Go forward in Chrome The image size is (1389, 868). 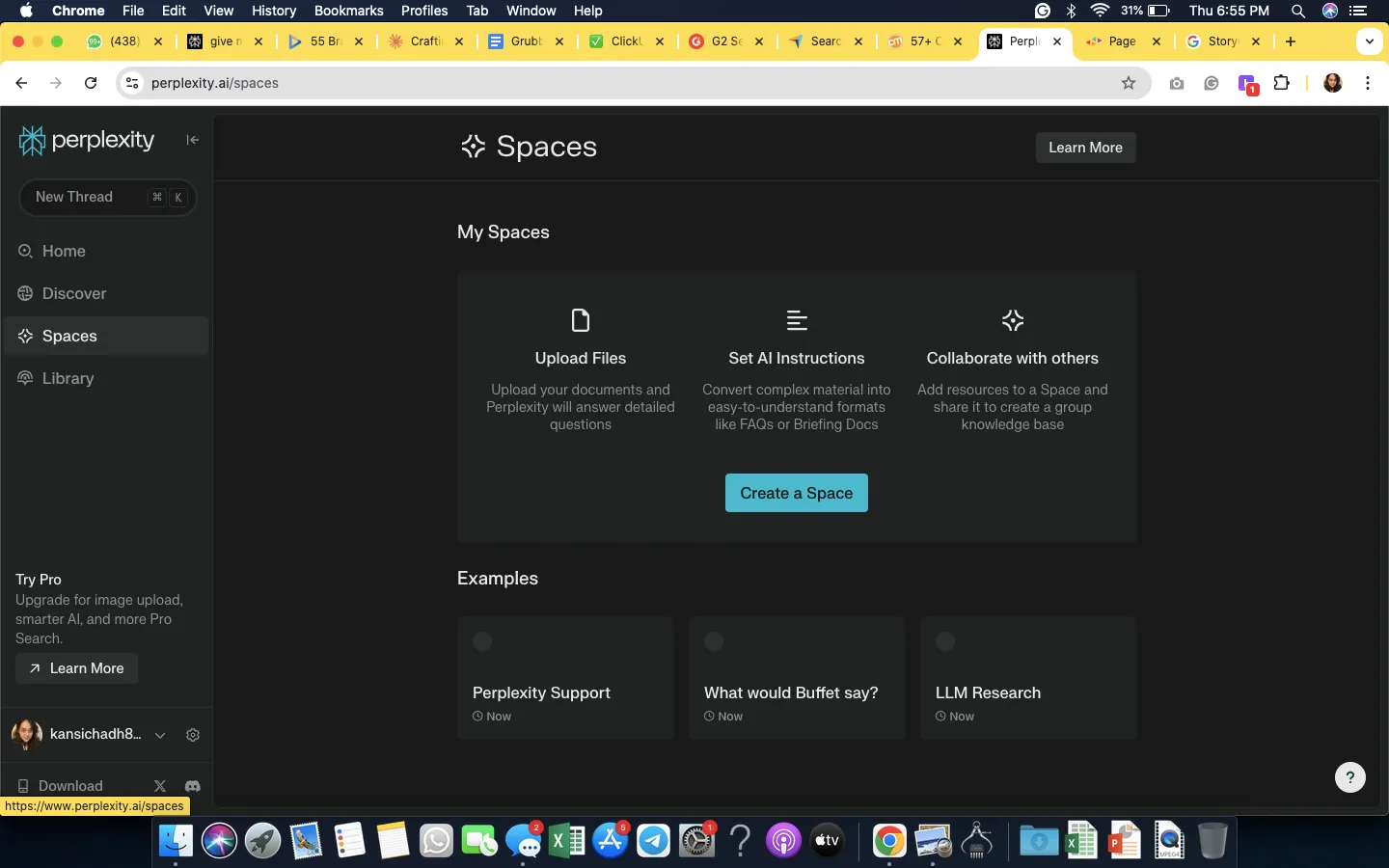point(56,83)
